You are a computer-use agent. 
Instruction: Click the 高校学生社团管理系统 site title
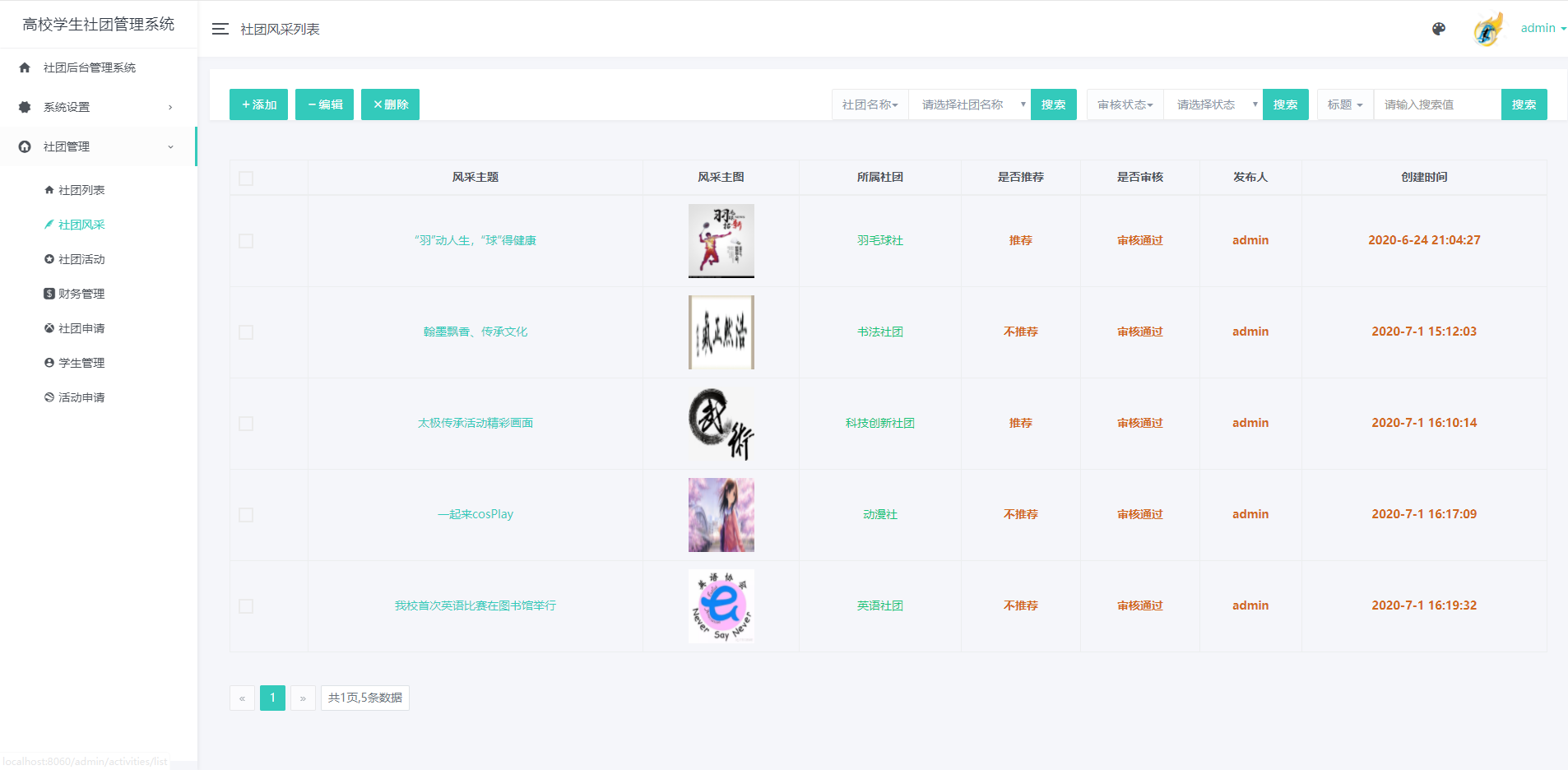tap(99, 25)
